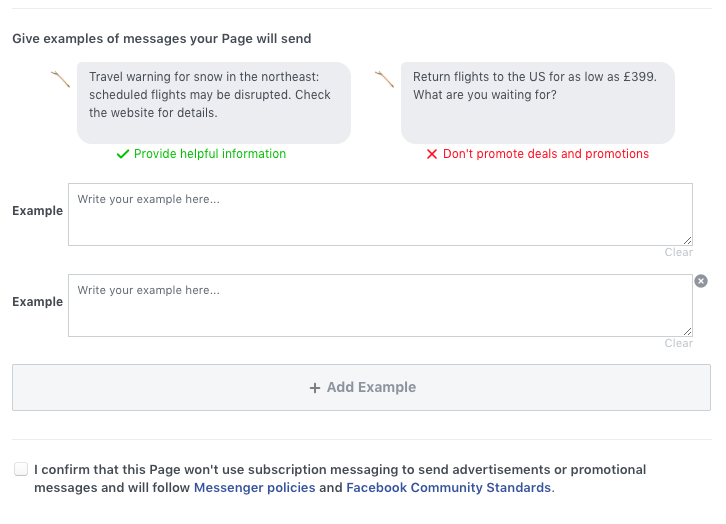This screenshot has height=524, width=726.
Task: Add another example message
Action: pyautogui.click(x=361, y=387)
